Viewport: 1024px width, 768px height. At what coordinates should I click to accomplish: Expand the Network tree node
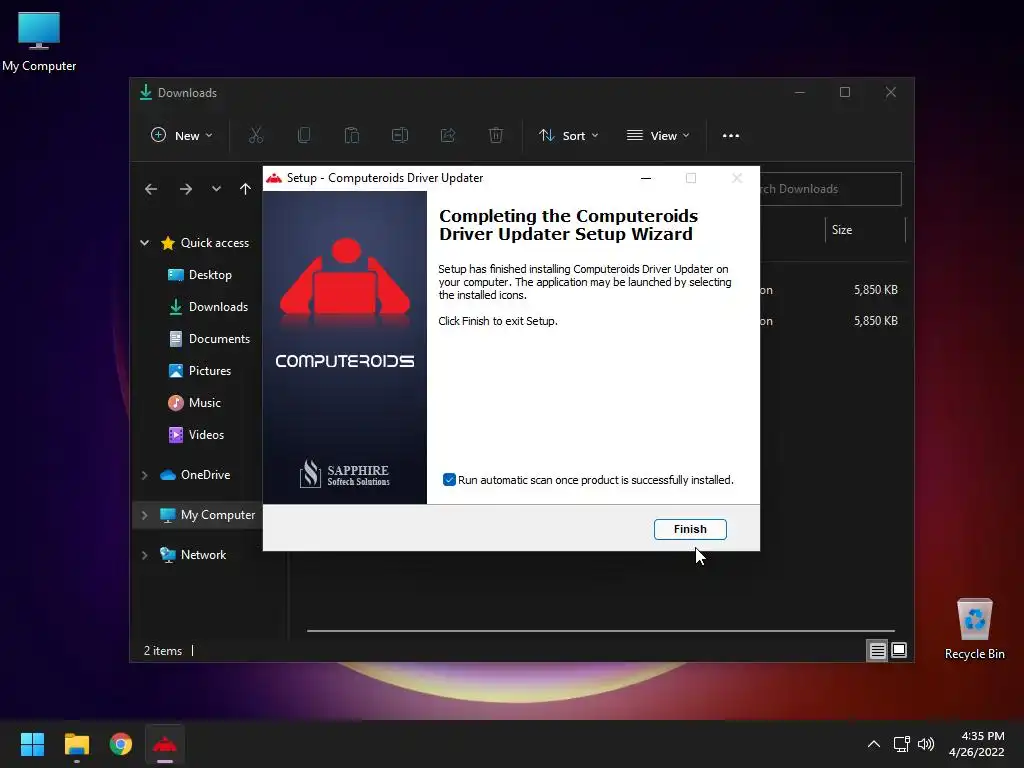pyautogui.click(x=144, y=555)
